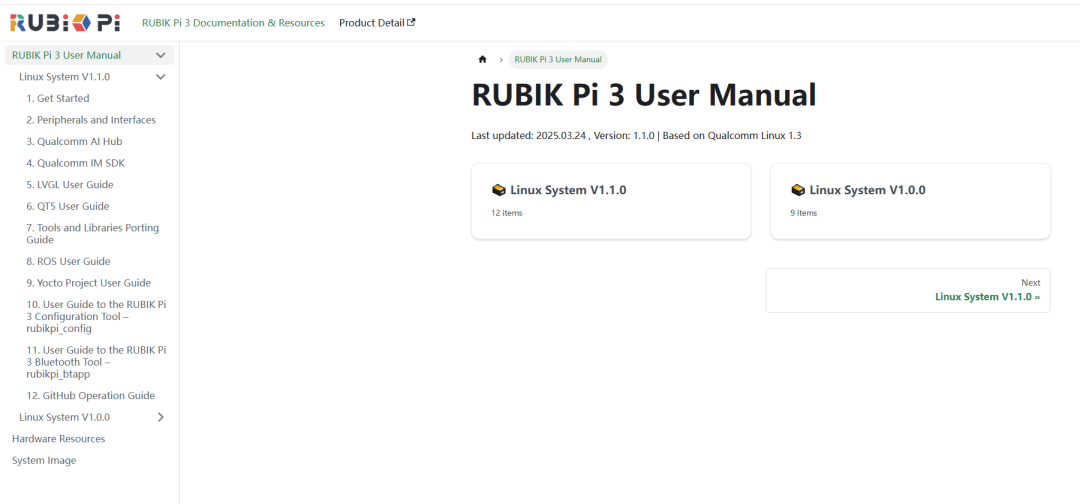This screenshot has height=504, width=1080.
Task: Select Linux System V1.0.0 in sidebar
Action: 65,417
